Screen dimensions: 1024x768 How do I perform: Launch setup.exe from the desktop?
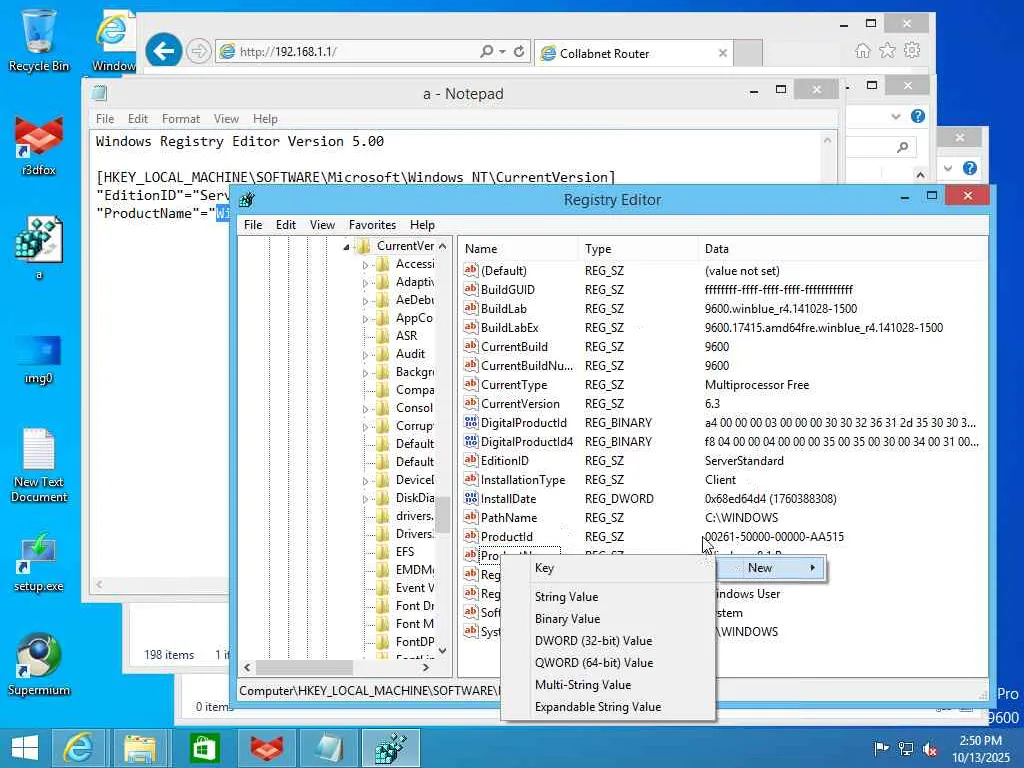tap(39, 564)
